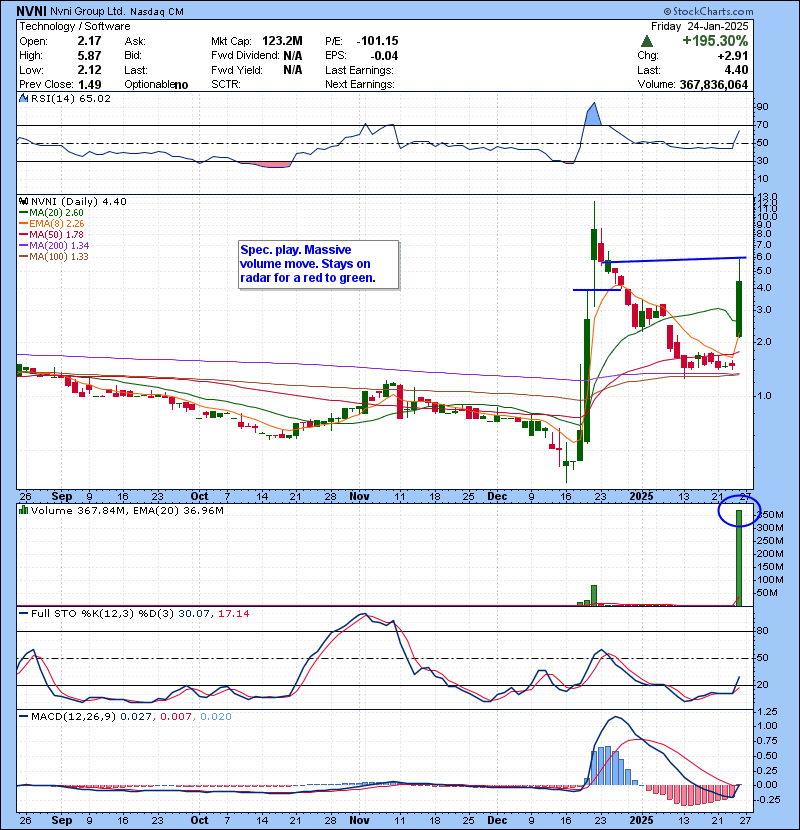Click the Fwd Yield N/A value
Viewport: 800px width, 830px height.
point(293,70)
